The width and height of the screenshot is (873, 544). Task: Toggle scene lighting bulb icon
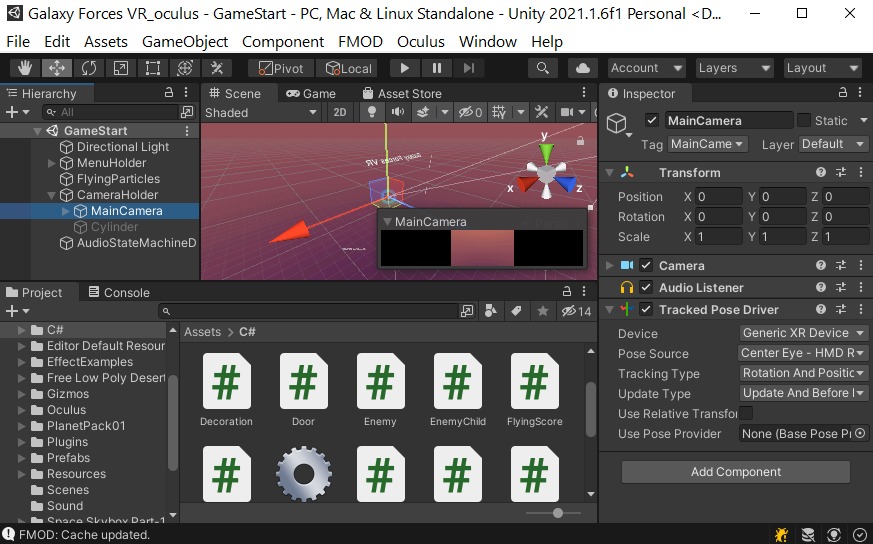coord(372,112)
